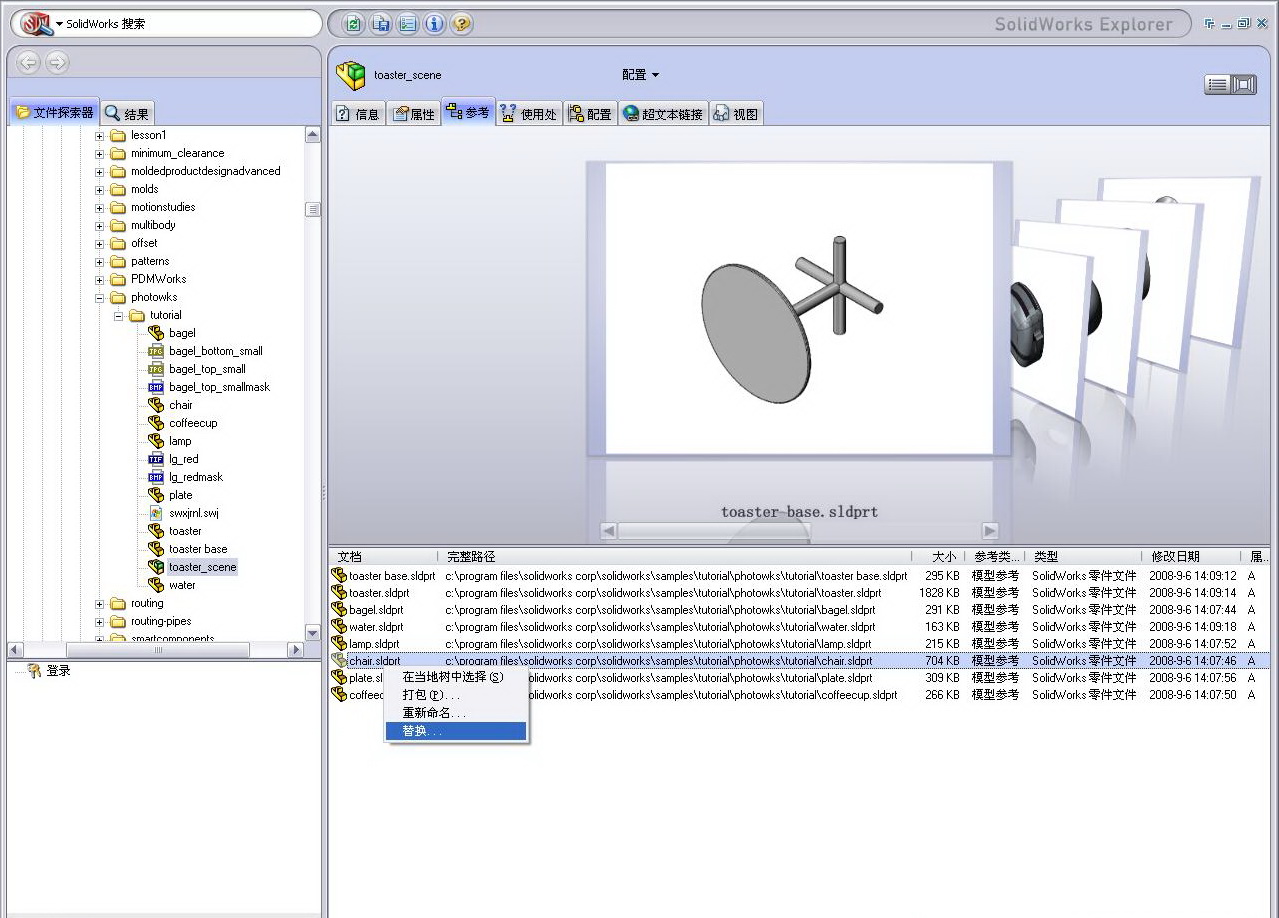This screenshot has height=918, width=1279.
Task: Click the login key icon
Action: pos(34,671)
